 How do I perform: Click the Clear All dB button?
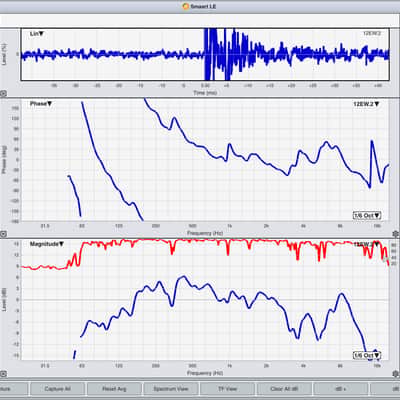284,389
